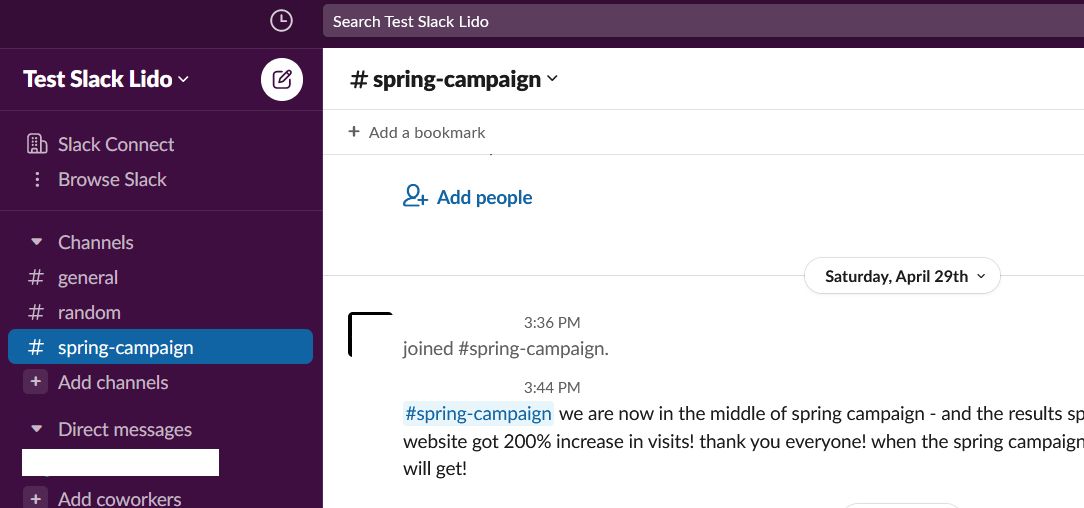Click the compose new message icon

coord(281,79)
